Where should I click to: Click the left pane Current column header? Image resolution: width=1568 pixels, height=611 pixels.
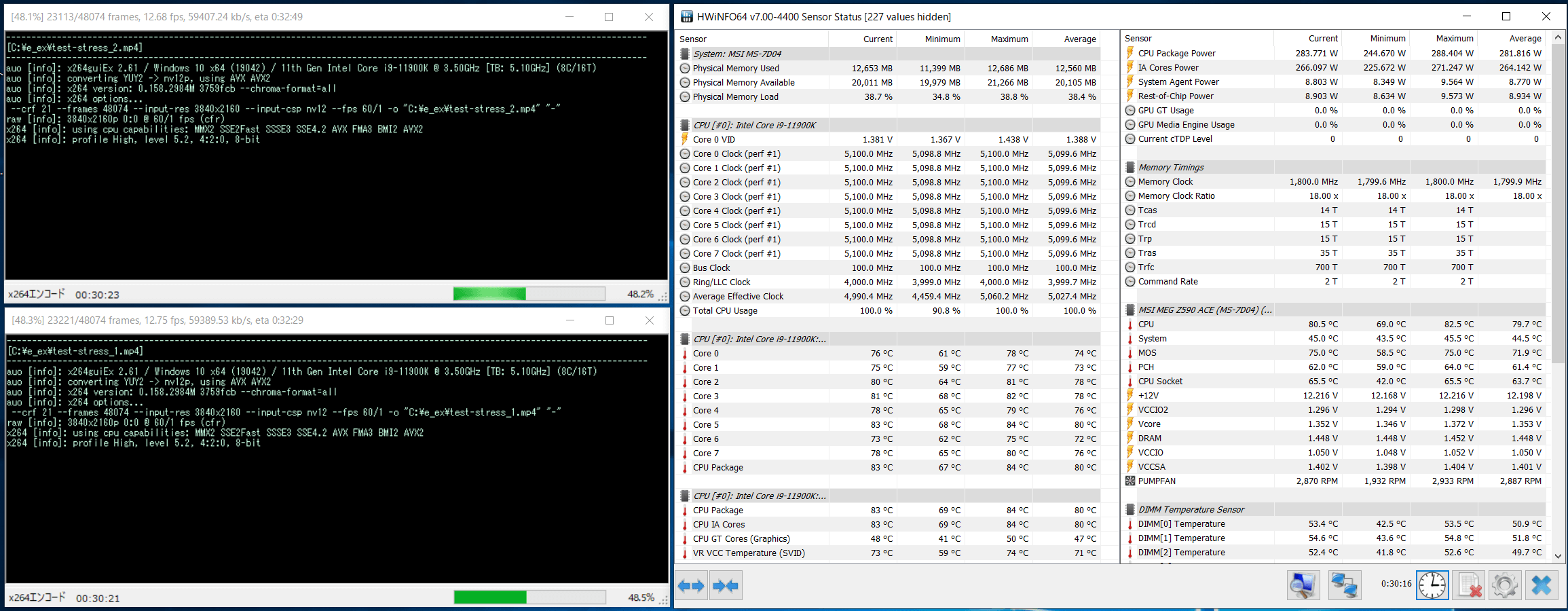coord(863,39)
